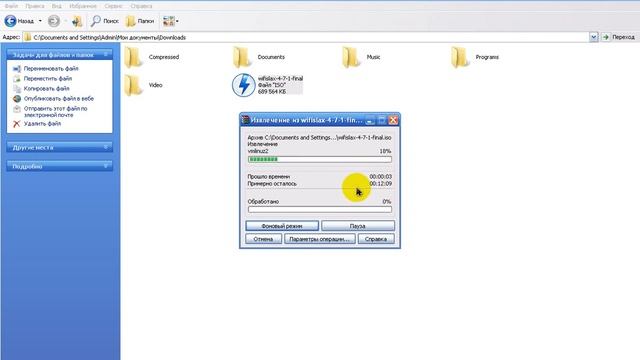The height and width of the screenshot is (360, 640).
Task: Open the Правка menu
Action: [35, 6]
